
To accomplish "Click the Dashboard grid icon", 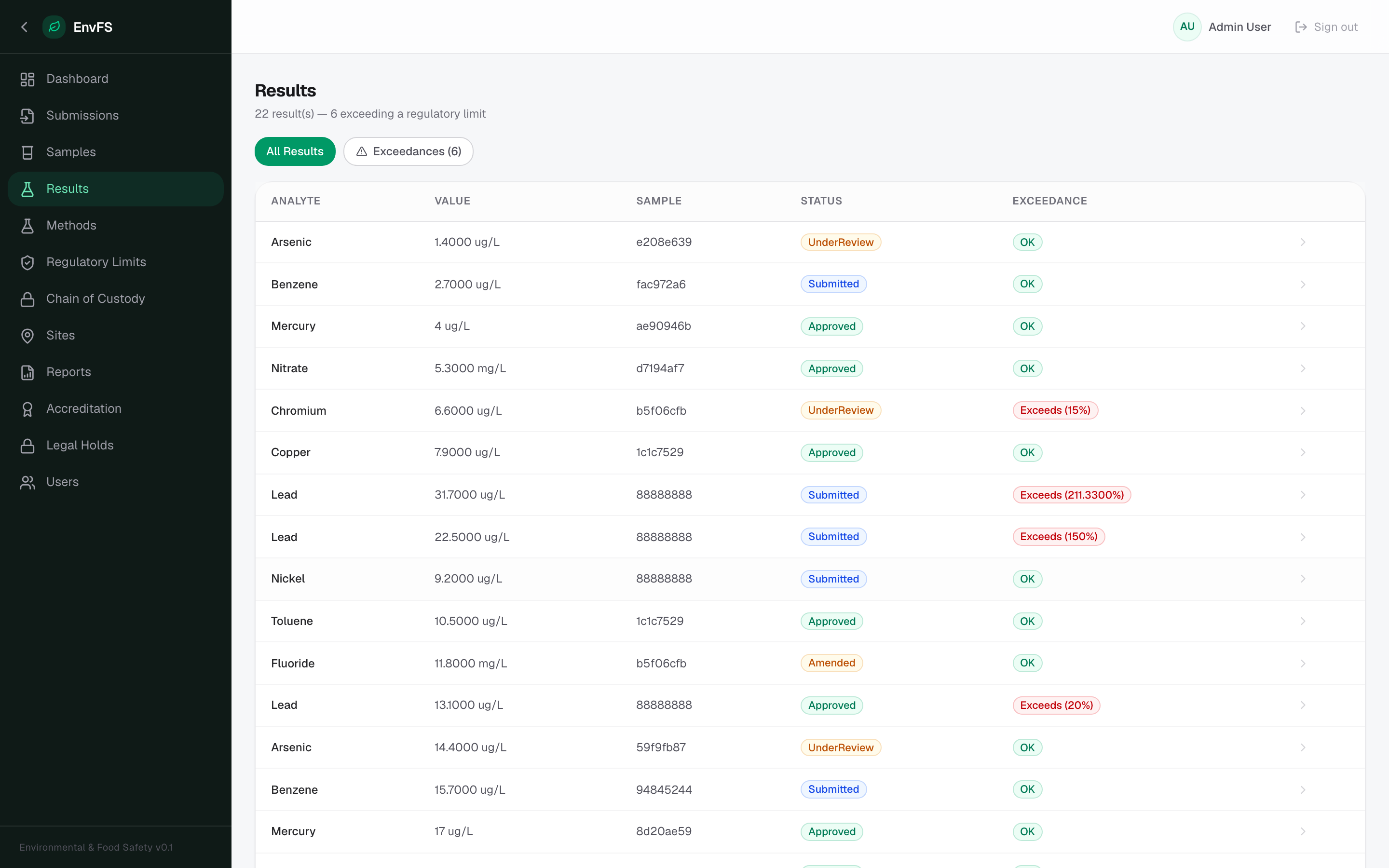I will [x=27, y=79].
